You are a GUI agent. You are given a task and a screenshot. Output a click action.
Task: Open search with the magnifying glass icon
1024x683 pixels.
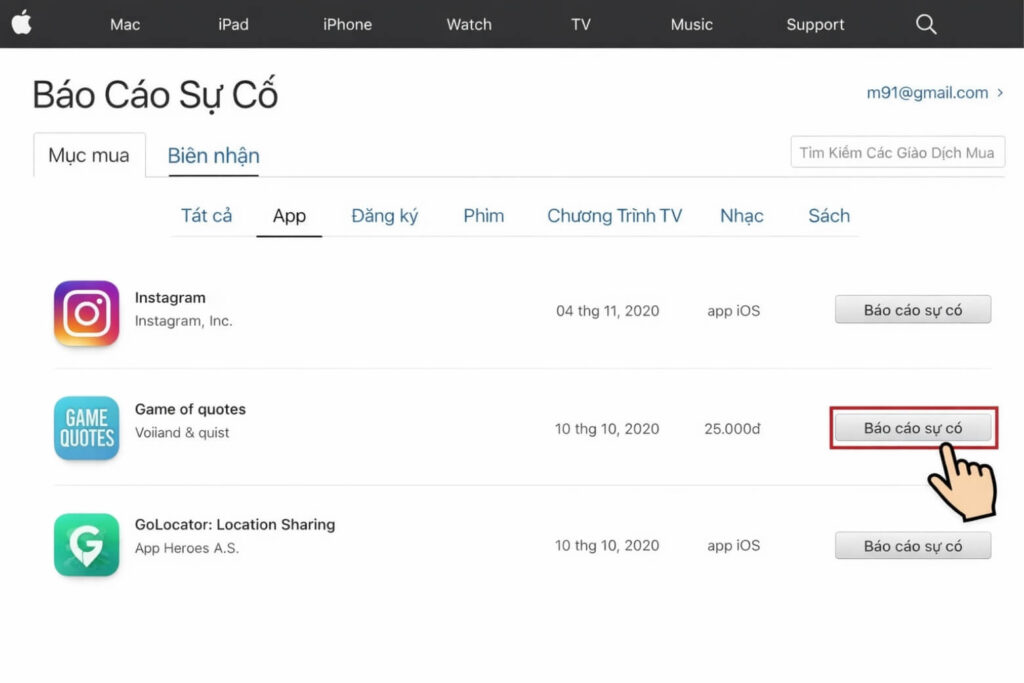coord(926,24)
